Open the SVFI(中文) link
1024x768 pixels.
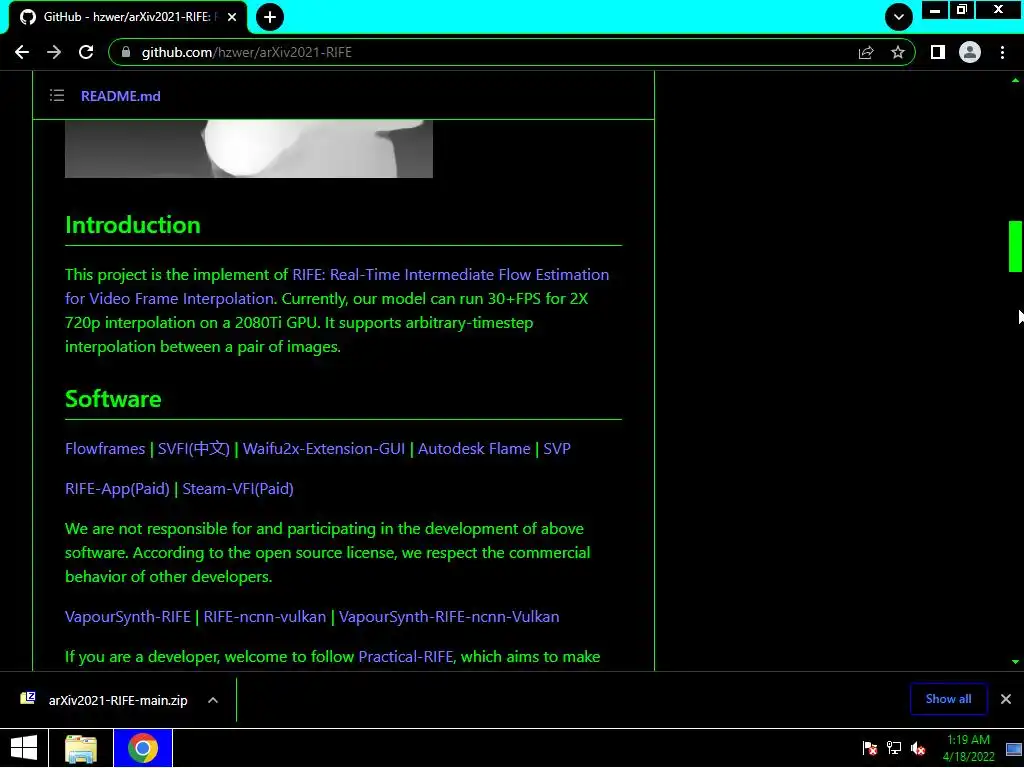point(194,449)
